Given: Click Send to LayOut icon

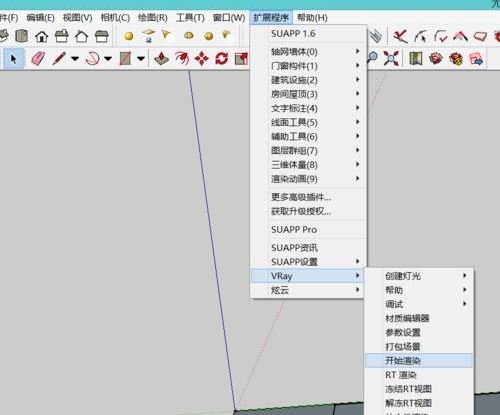Looking at the screenshot, I should 476,59.
